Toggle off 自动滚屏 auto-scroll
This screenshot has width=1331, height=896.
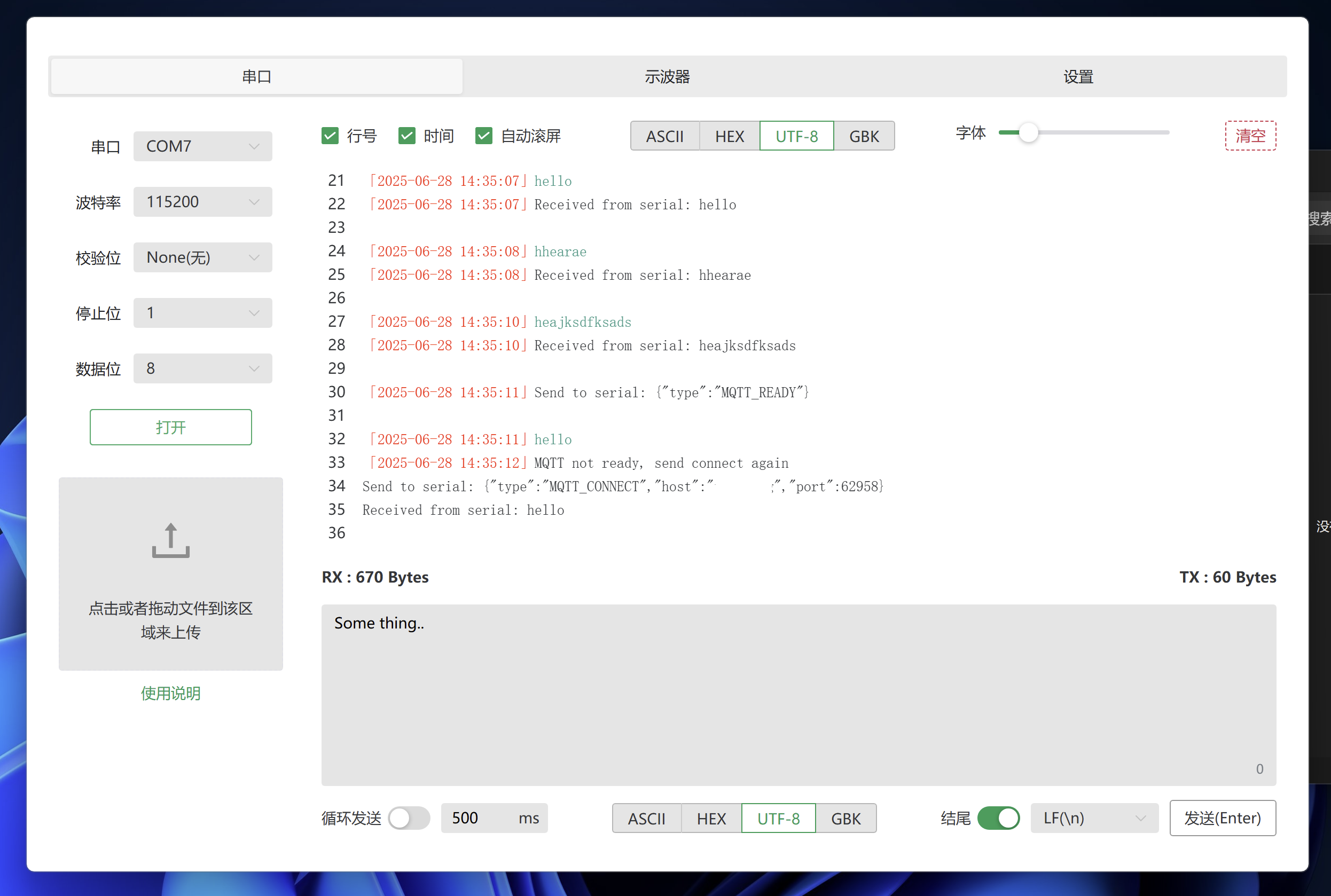484,136
